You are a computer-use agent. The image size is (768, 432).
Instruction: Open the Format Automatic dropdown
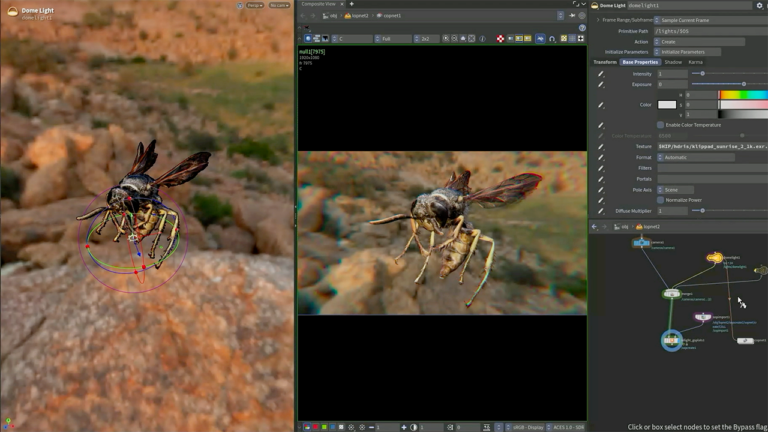pos(696,157)
